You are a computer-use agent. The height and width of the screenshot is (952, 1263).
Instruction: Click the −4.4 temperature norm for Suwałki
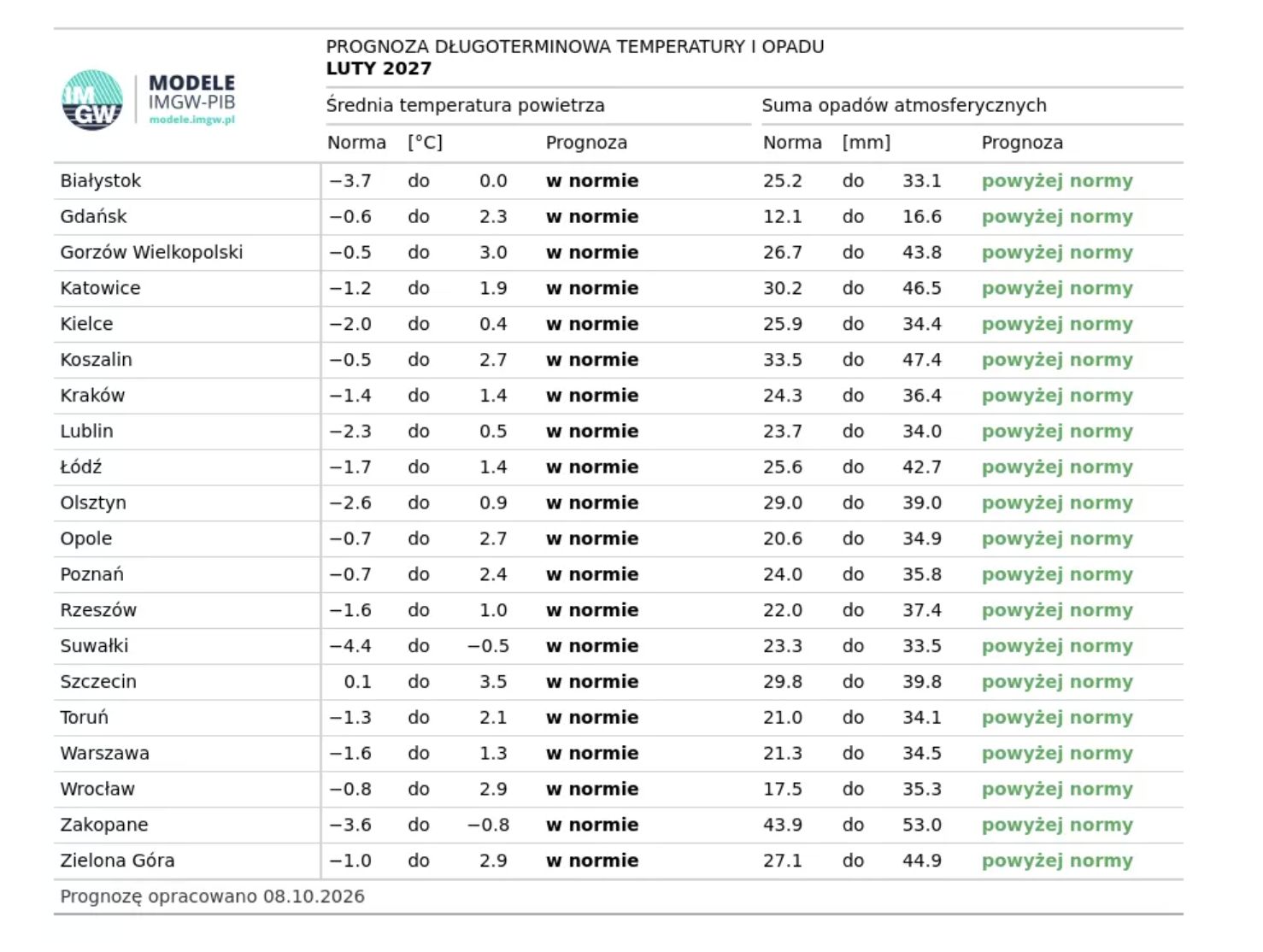(350, 647)
